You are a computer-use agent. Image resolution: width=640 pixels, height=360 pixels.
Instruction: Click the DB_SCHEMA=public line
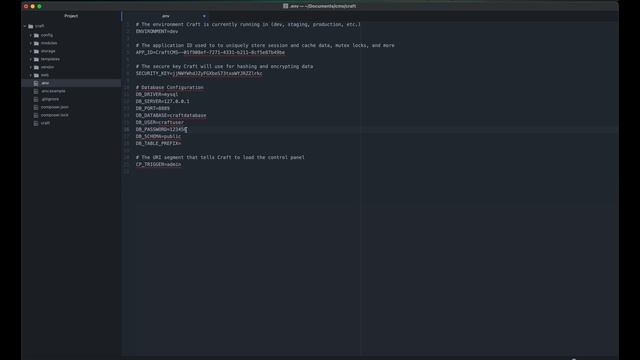[x=158, y=136]
